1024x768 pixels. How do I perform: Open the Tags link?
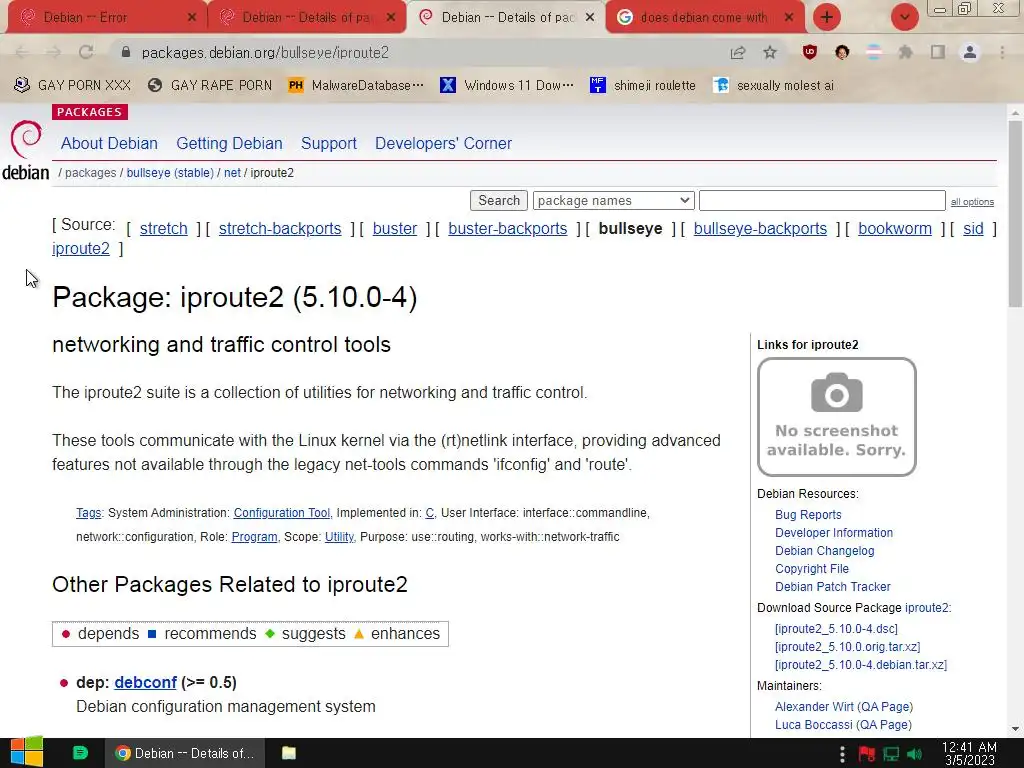(x=88, y=513)
